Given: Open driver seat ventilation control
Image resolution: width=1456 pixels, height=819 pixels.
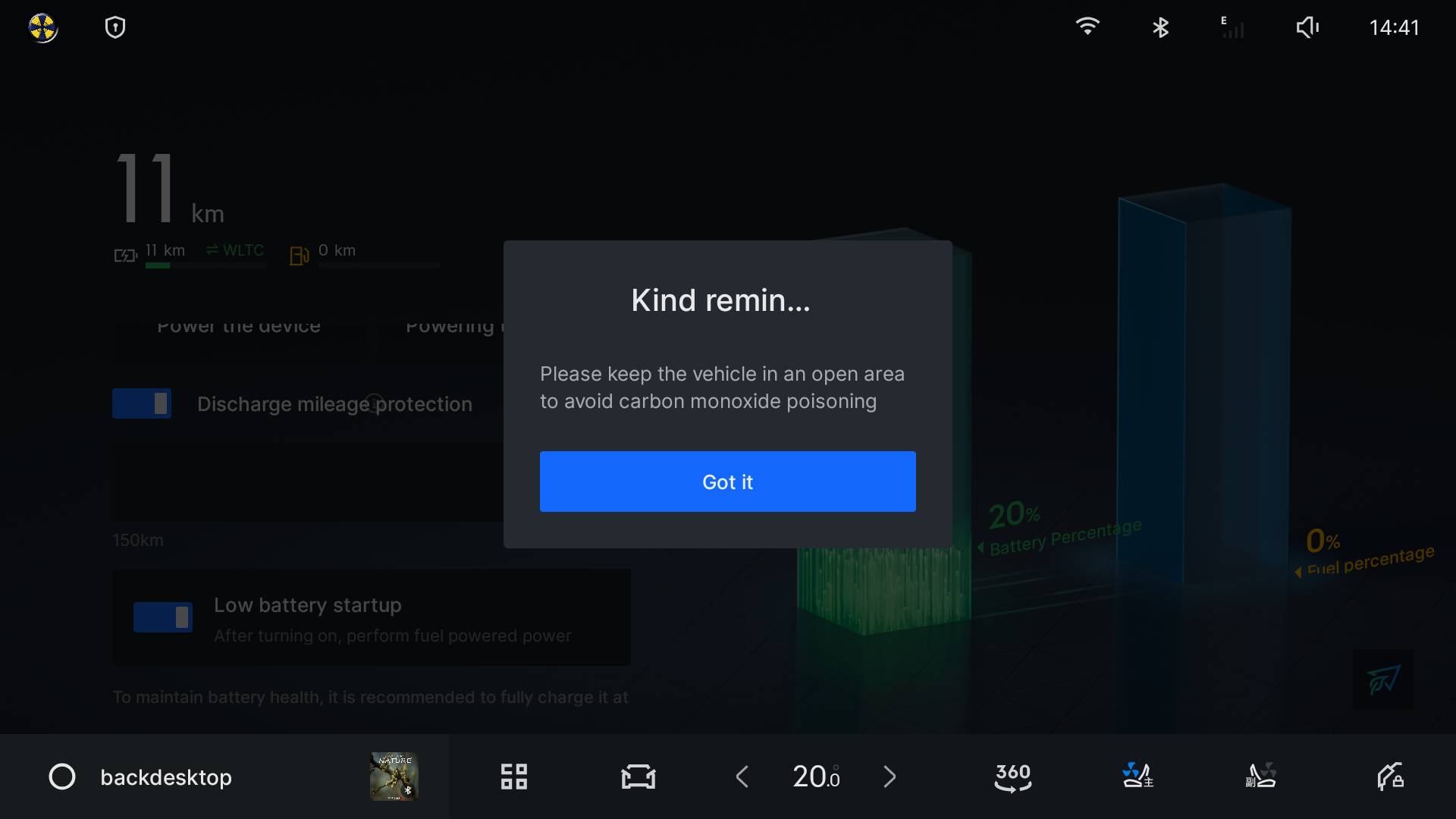Looking at the screenshot, I should (x=1137, y=777).
